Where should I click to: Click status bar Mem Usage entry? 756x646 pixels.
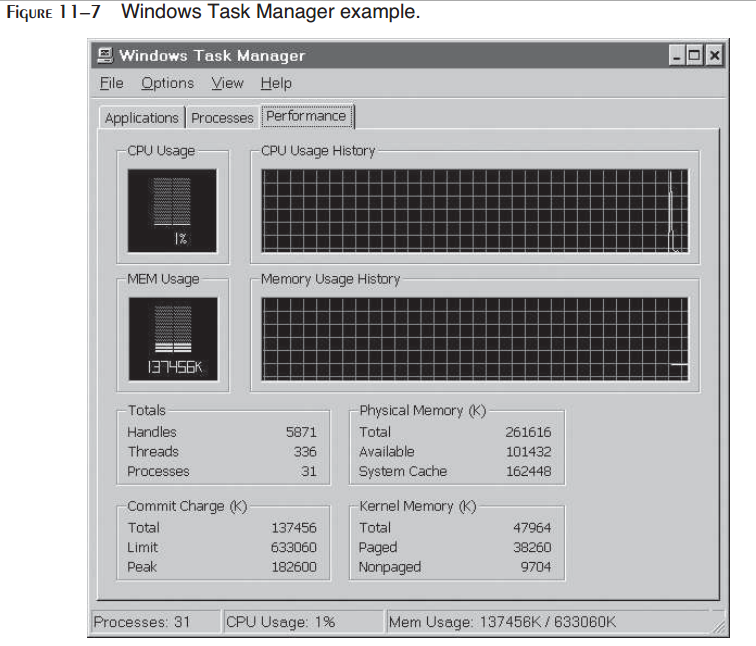coord(550,622)
